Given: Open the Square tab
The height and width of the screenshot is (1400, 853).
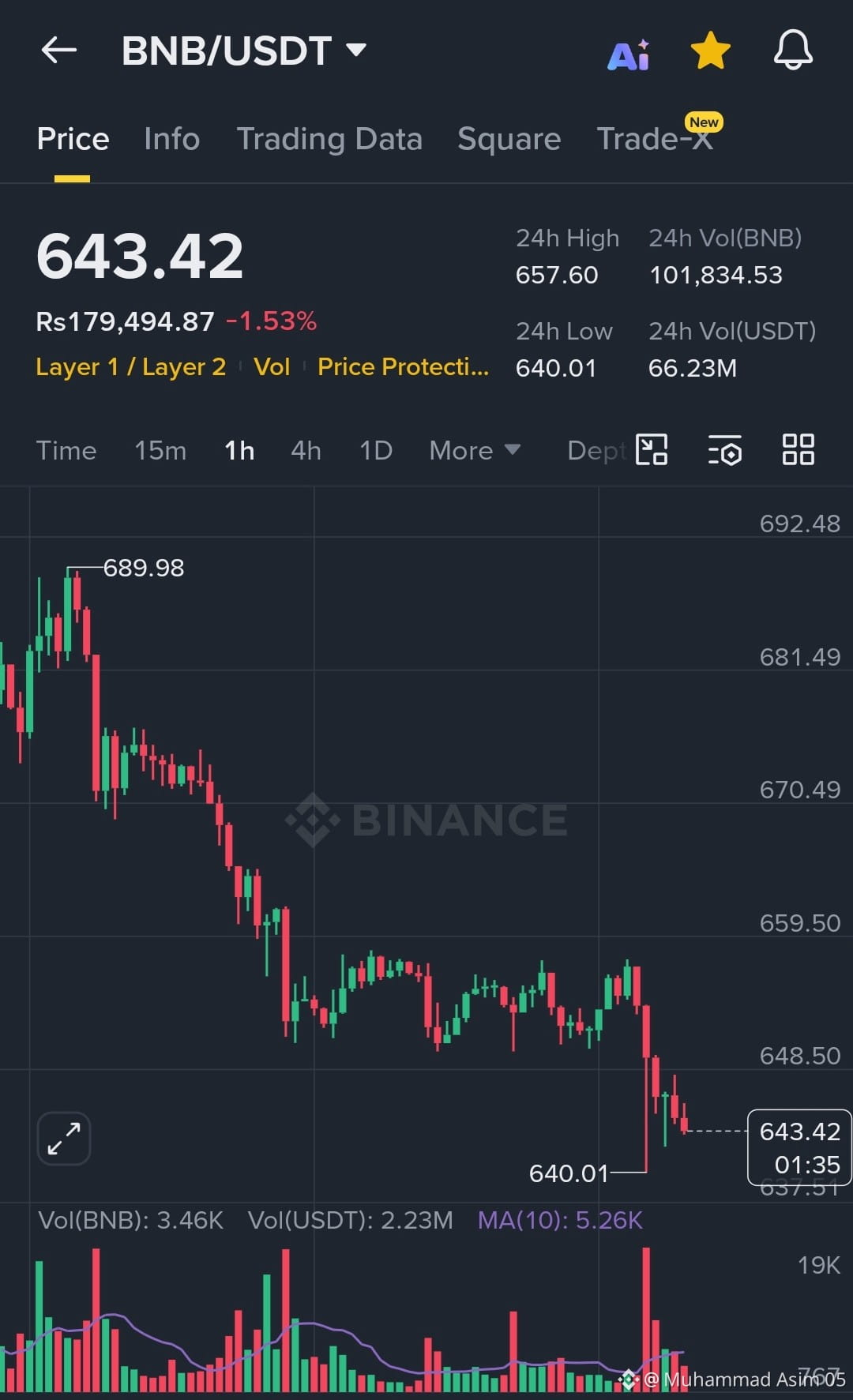Looking at the screenshot, I should click(x=509, y=139).
